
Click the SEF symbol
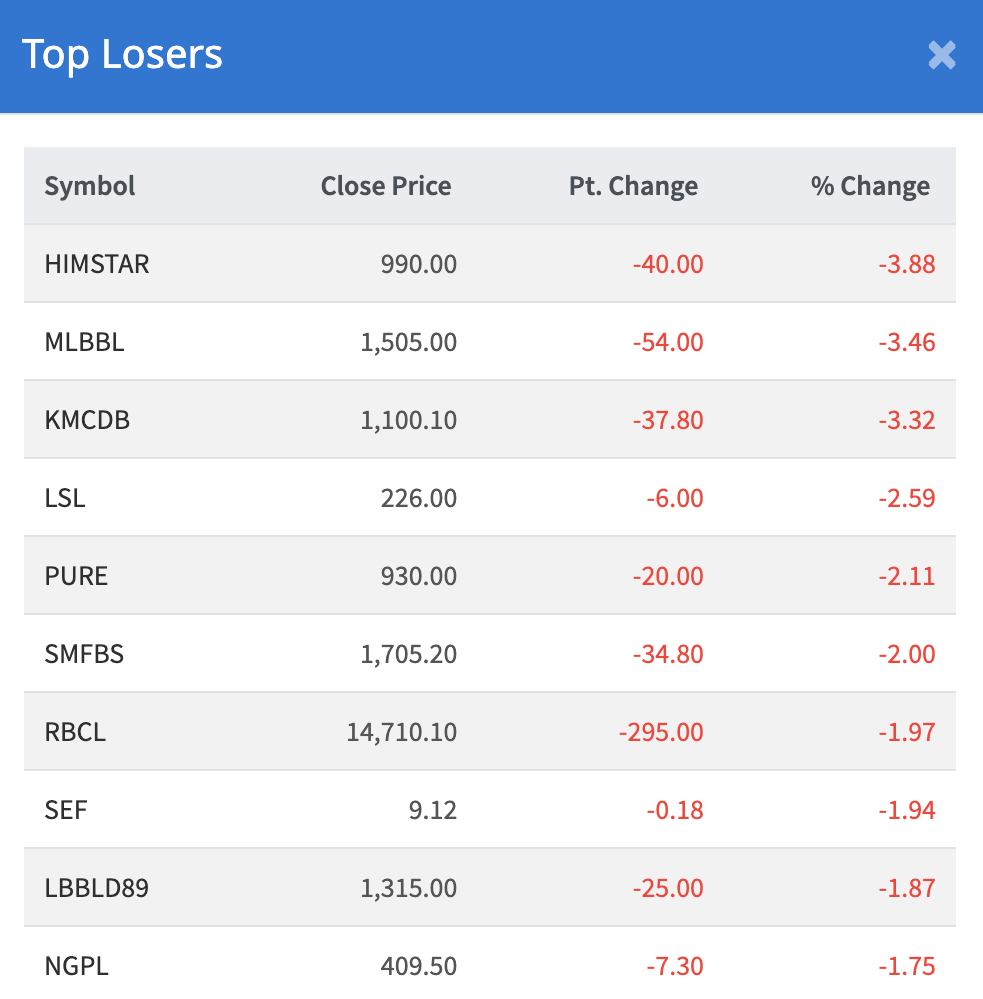pyautogui.click(x=66, y=810)
